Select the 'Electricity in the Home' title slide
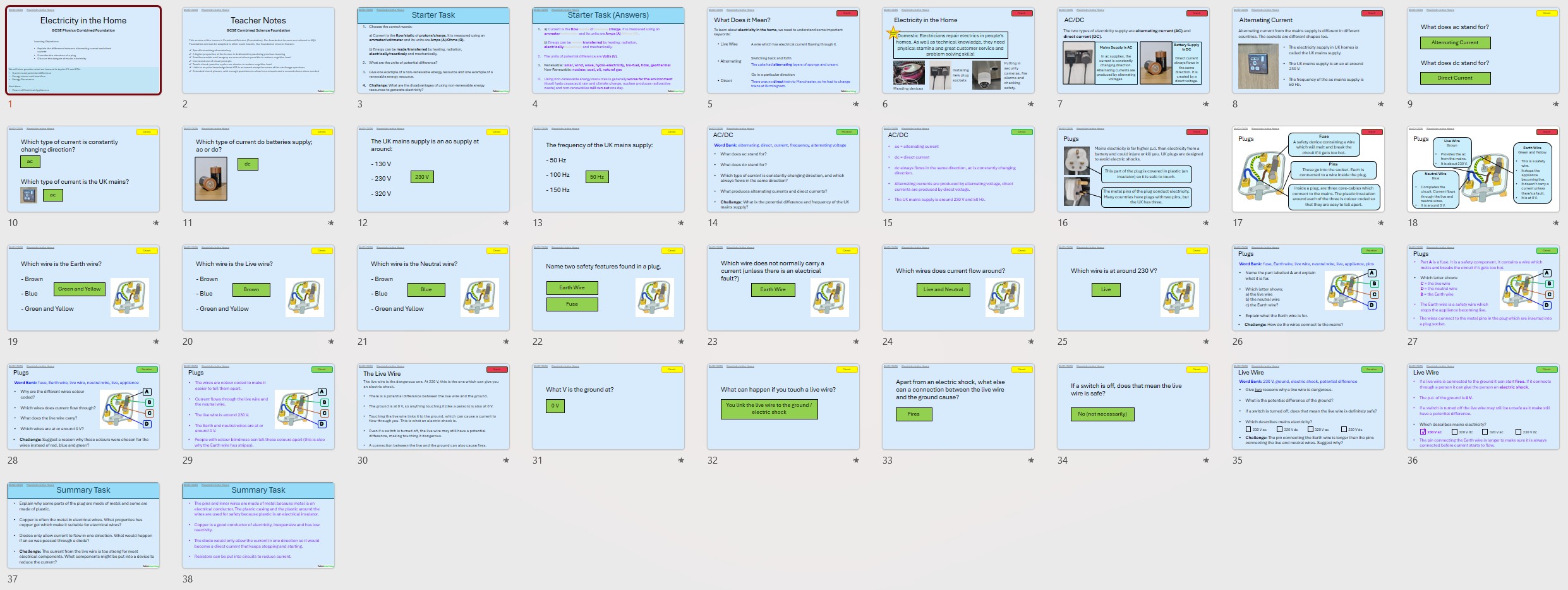The height and width of the screenshot is (590, 1568). pos(83,51)
